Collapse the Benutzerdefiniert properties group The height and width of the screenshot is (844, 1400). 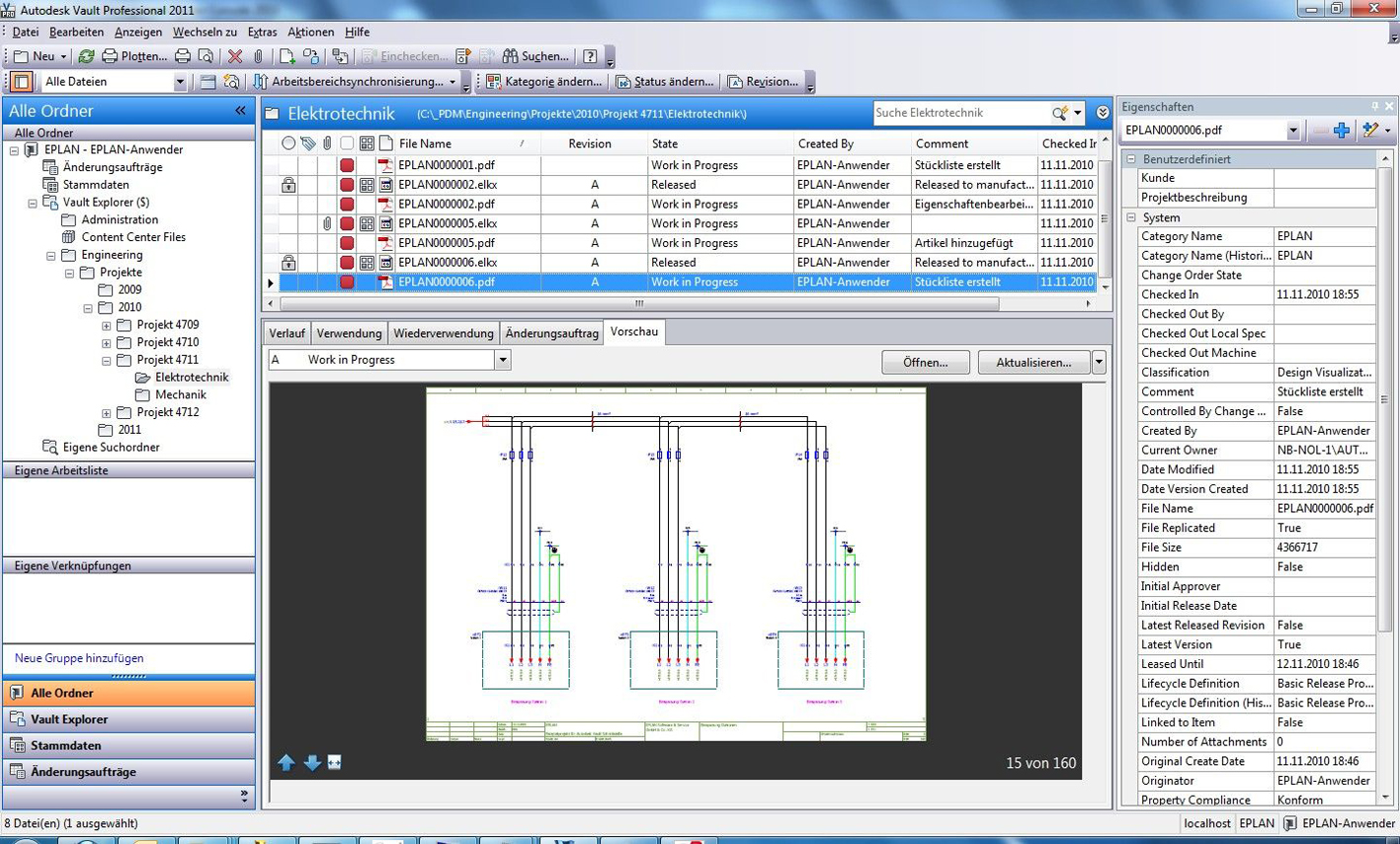point(1132,159)
